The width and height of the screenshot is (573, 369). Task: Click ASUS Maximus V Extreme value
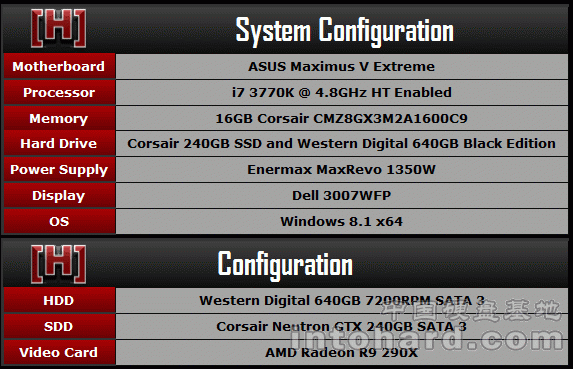click(x=341, y=66)
